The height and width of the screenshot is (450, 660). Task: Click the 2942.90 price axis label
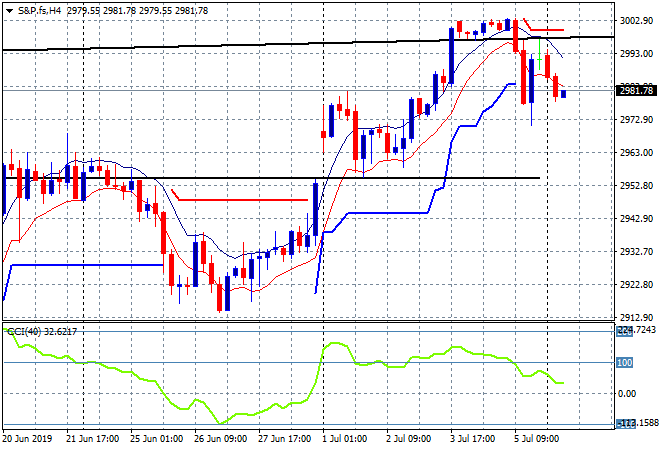pos(636,218)
